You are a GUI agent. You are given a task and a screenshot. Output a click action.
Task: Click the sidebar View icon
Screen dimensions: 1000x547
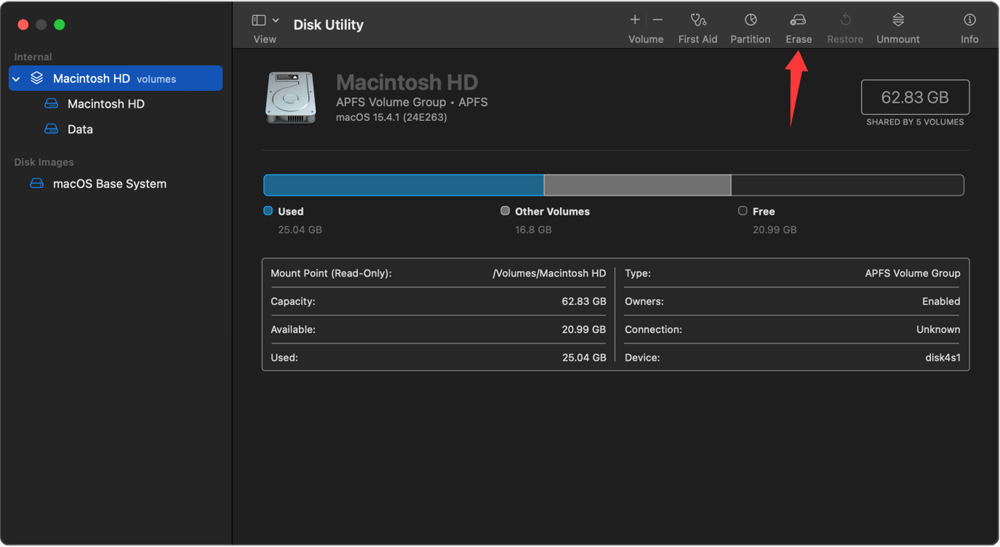coord(259,20)
